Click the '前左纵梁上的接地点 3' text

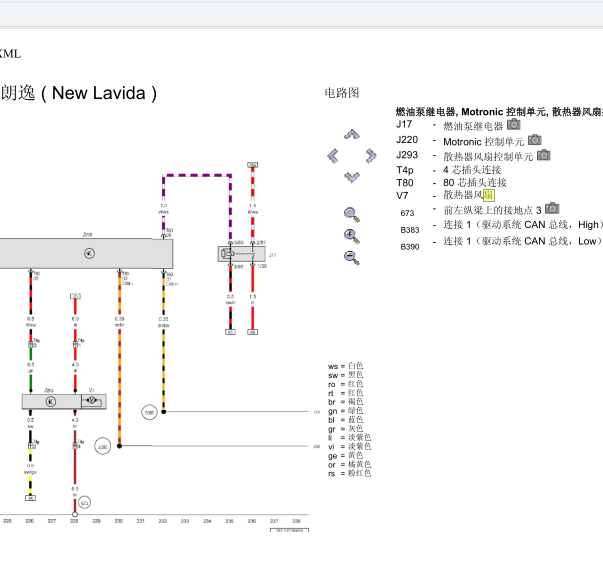tap(492, 210)
